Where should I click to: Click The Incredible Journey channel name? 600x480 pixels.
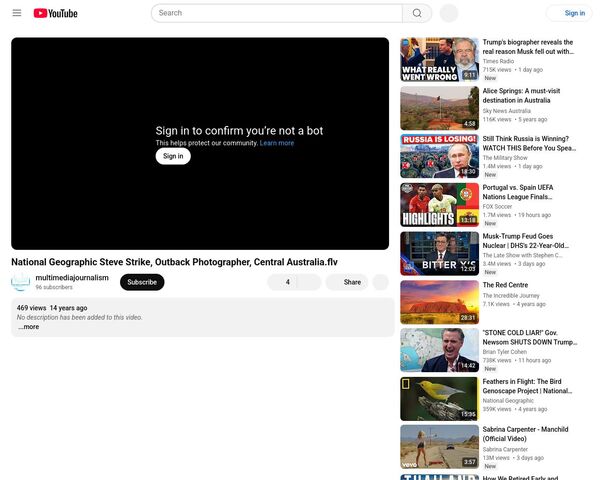click(x=511, y=296)
